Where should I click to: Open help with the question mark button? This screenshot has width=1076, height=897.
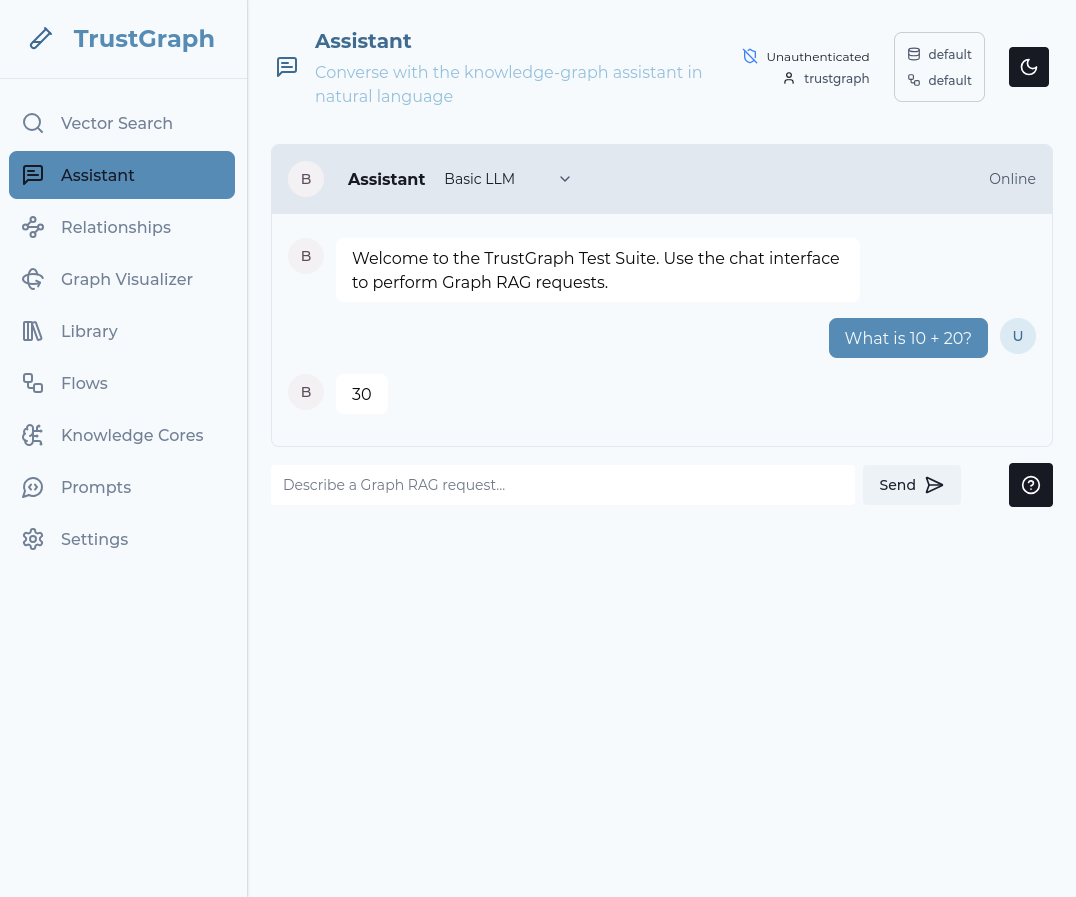click(x=1030, y=485)
